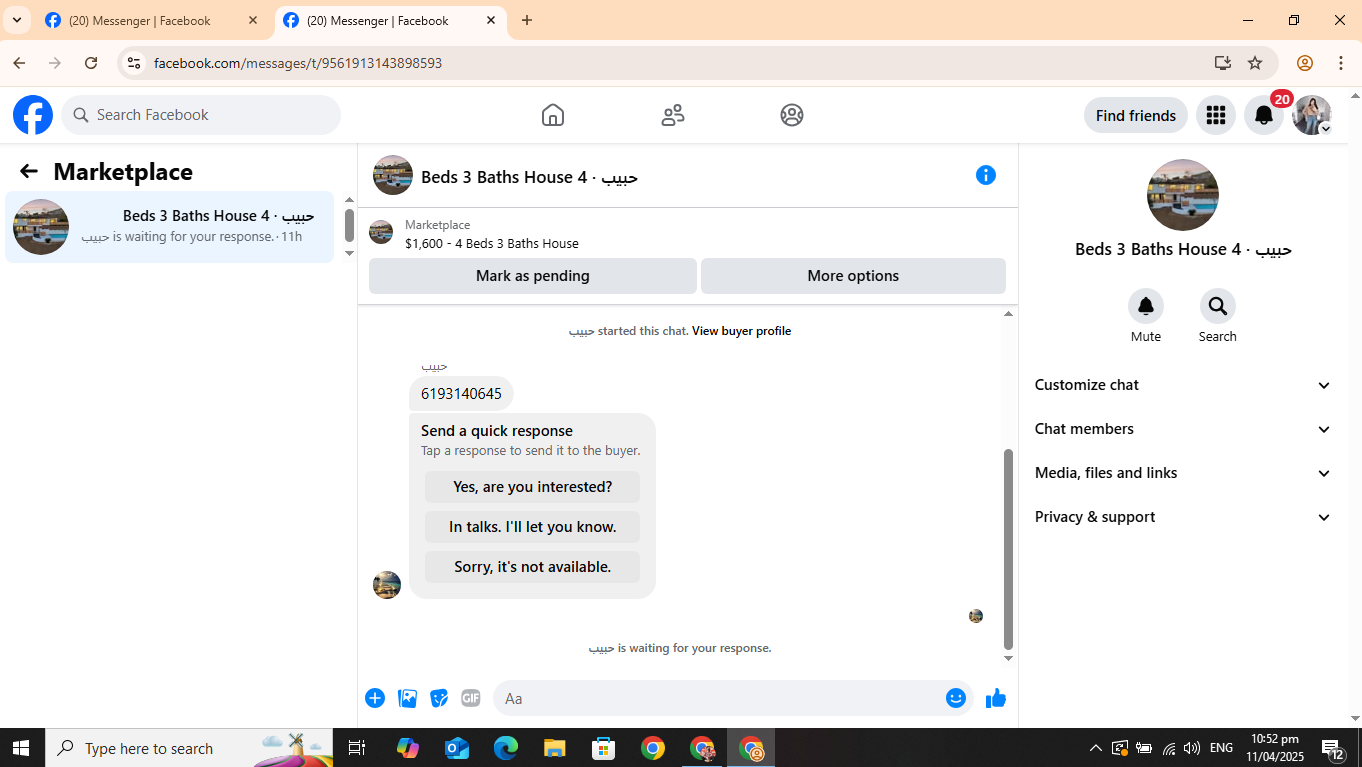The width and height of the screenshot is (1362, 767).
Task: Choose a sticker in composer
Action: pos(439,698)
